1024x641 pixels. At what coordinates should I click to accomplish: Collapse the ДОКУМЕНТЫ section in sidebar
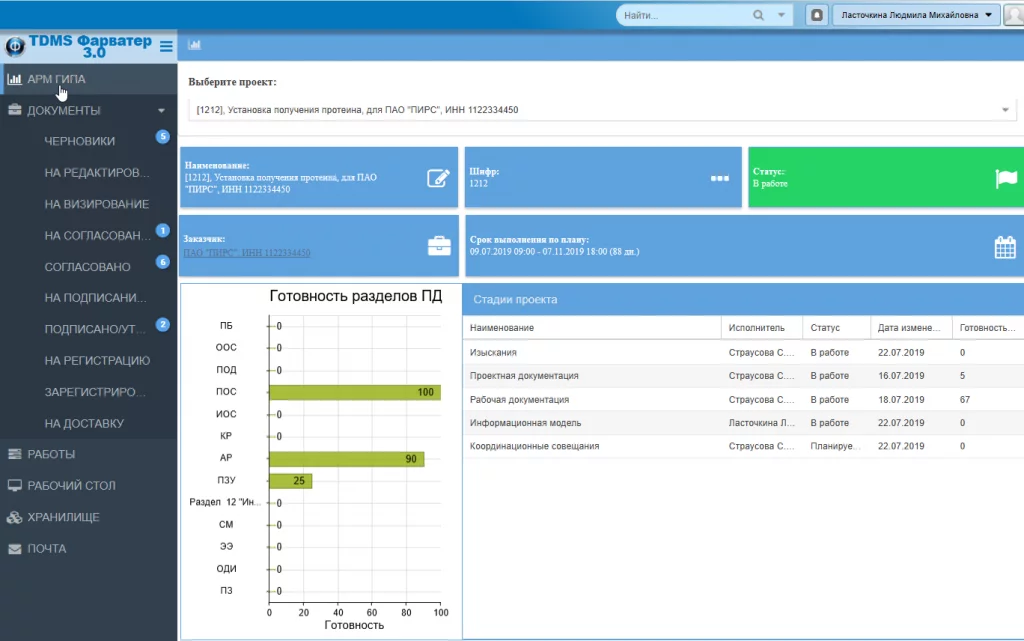coord(161,111)
